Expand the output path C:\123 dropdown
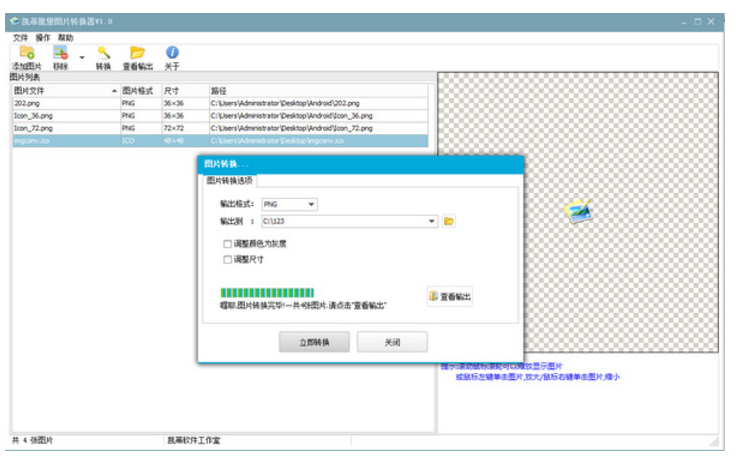The image size is (756, 473). (x=432, y=221)
